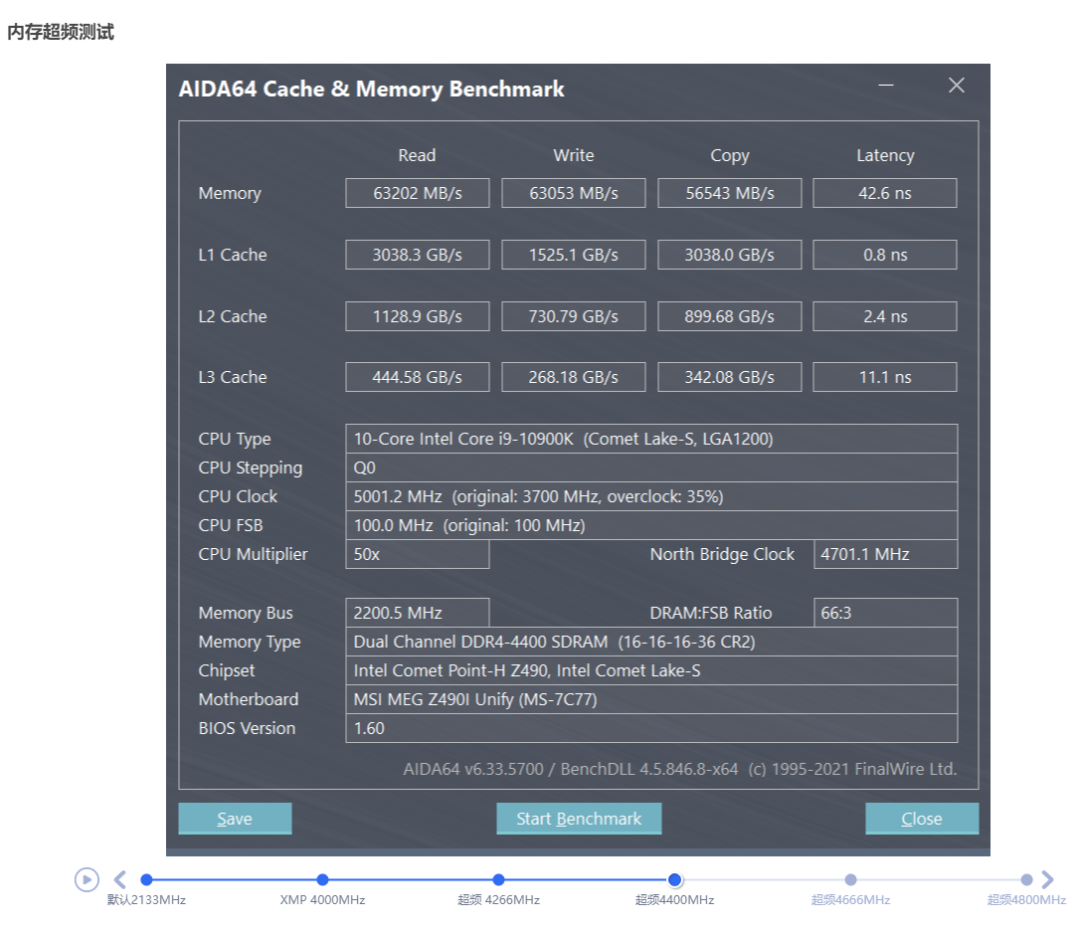Click Memory Write value 63053 MB/s
The height and width of the screenshot is (932, 1080).
[574, 193]
